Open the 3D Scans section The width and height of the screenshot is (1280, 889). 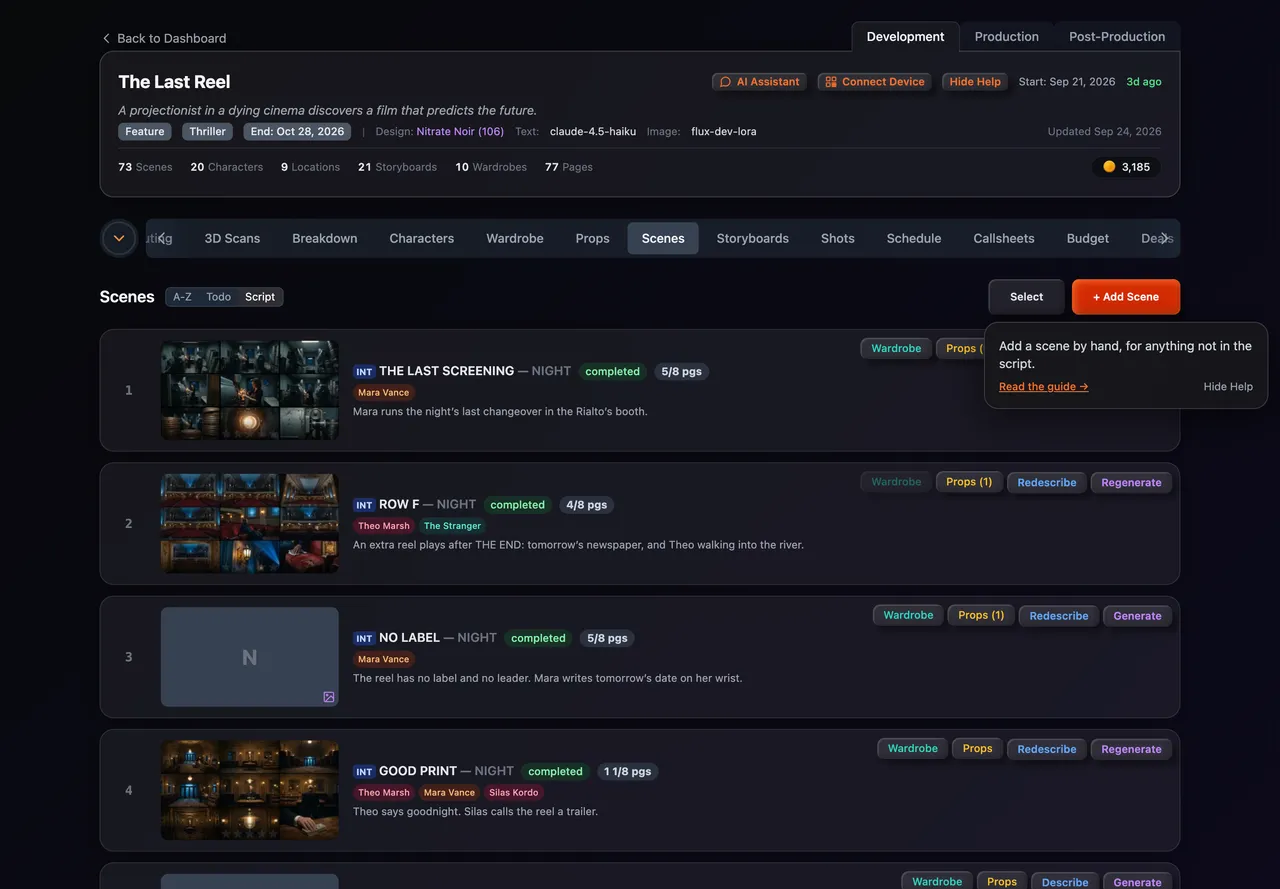tap(232, 238)
